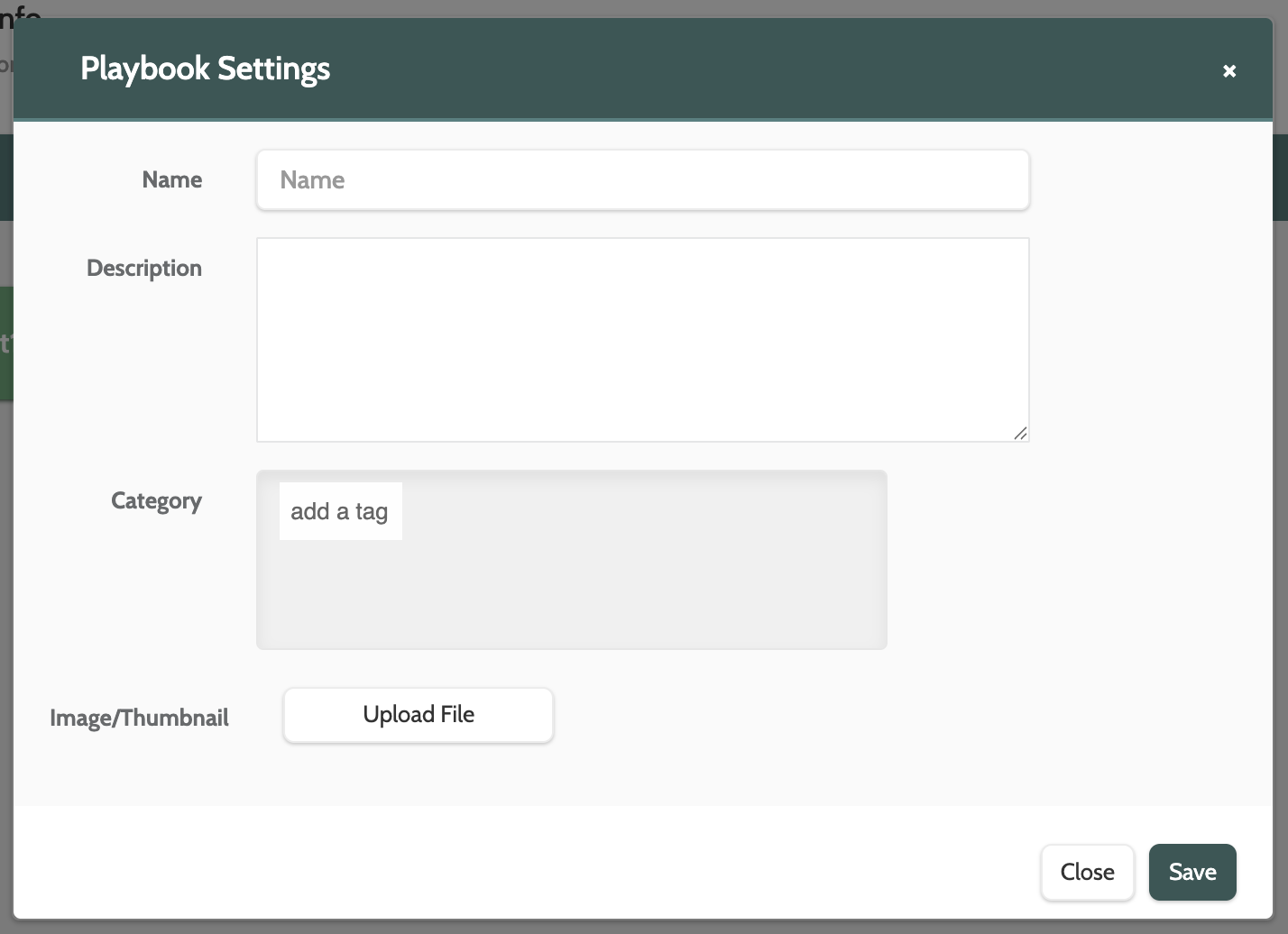Screen dimensions: 1288x934
Task: Save the playbook settings
Action: [x=1191, y=872]
